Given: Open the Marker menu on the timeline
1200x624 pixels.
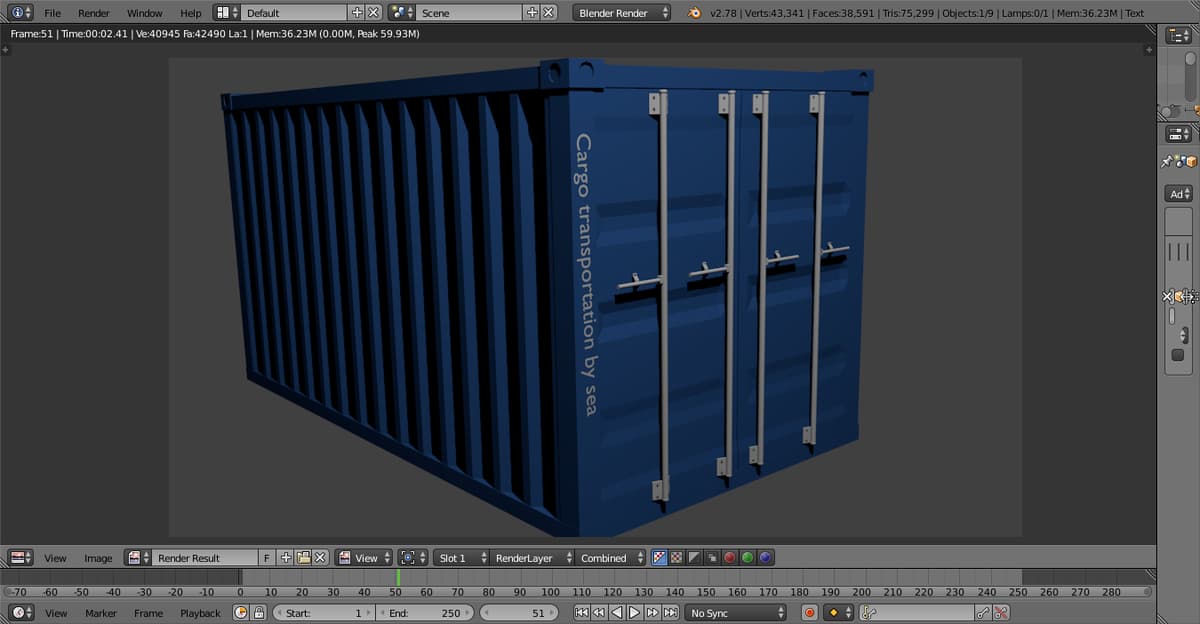Looking at the screenshot, I should 101,613.
